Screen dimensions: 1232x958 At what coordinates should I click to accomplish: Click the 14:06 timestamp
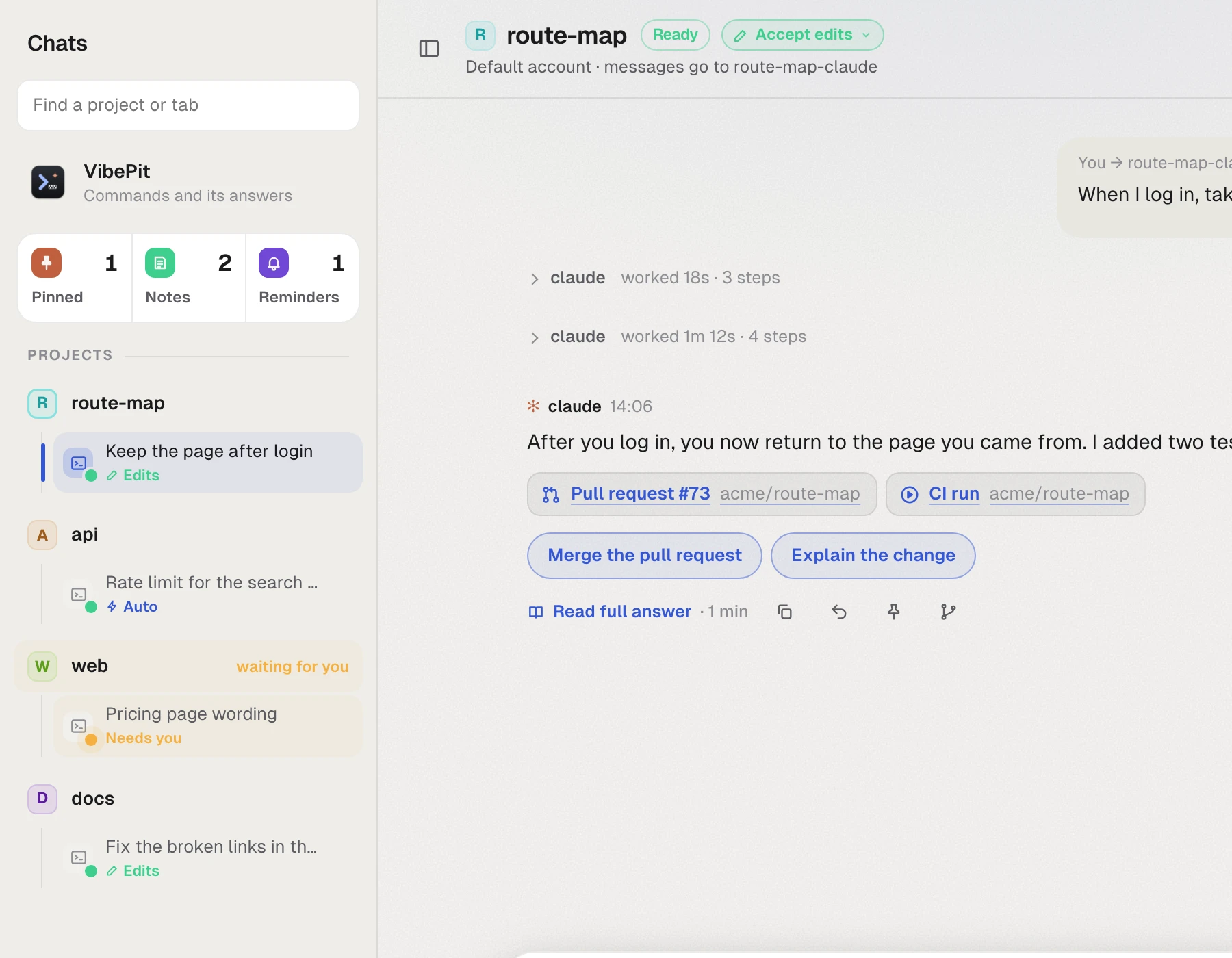[x=631, y=406]
